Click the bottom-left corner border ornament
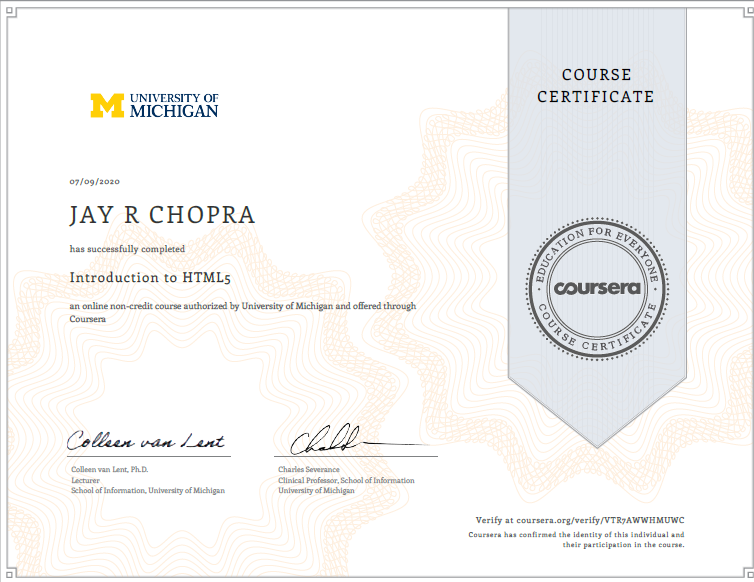Viewport: 754px width, 582px height. click(11, 572)
